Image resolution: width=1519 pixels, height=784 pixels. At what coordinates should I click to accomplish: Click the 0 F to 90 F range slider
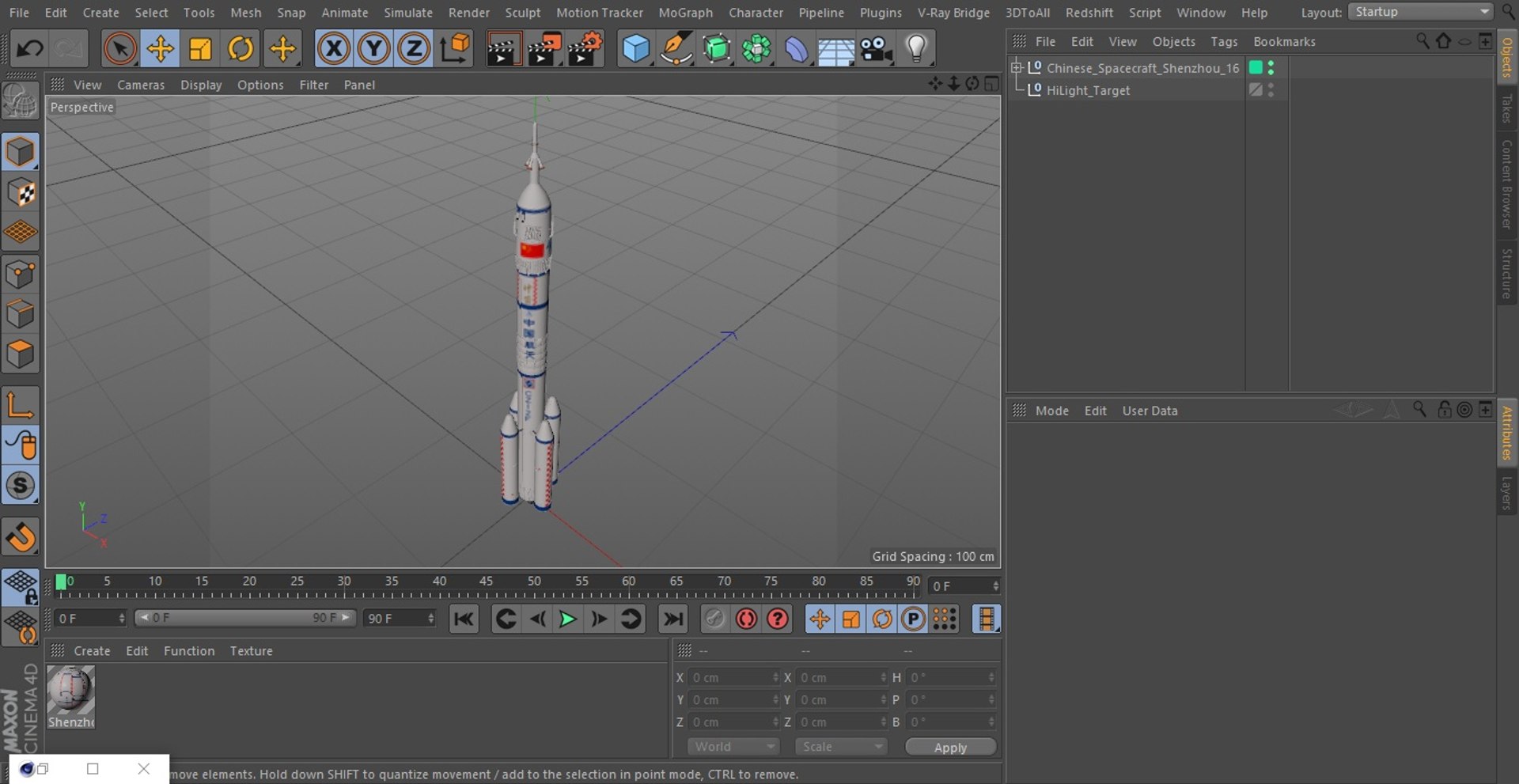pyautogui.click(x=244, y=618)
